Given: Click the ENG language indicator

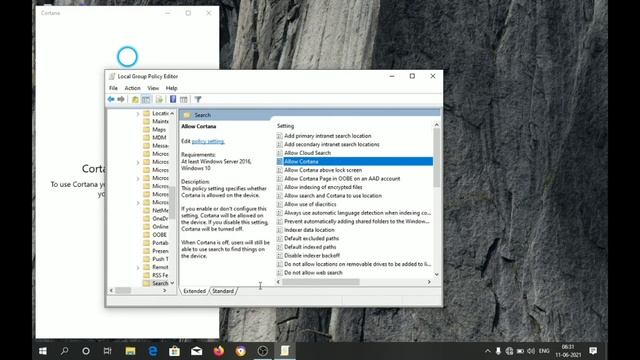Looking at the screenshot, I should click(544, 351).
